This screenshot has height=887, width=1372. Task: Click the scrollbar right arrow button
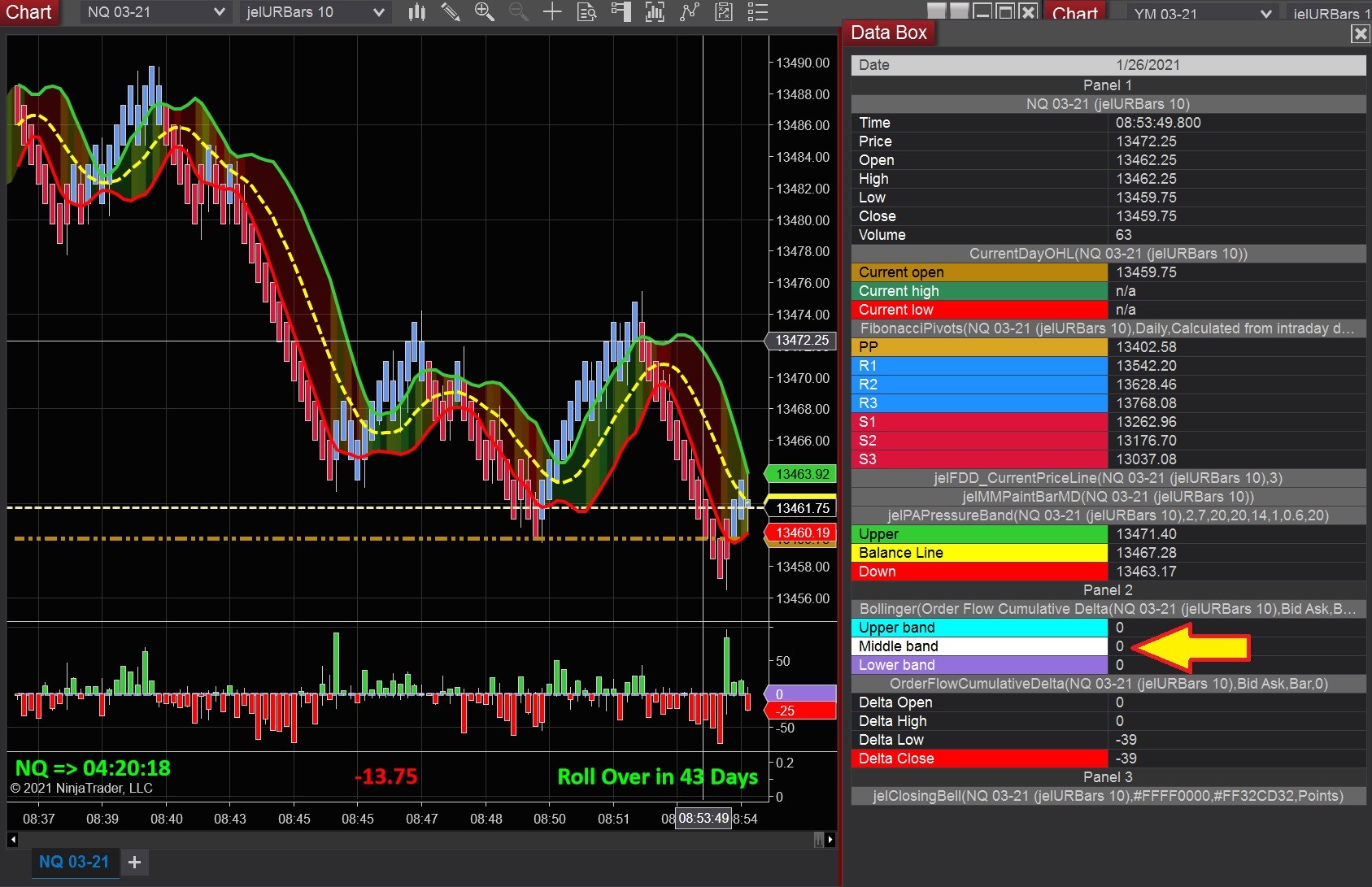click(830, 840)
